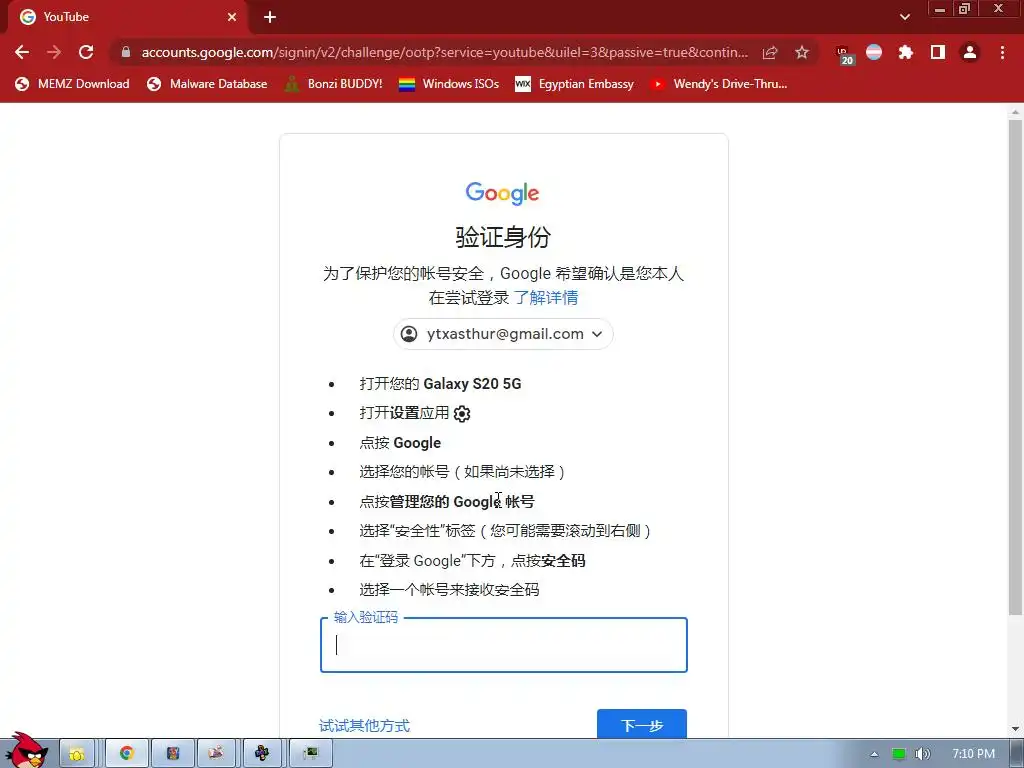Expand the ytxasthur@gmail.com account selector
Screen dimensions: 1024x768
tap(503, 334)
